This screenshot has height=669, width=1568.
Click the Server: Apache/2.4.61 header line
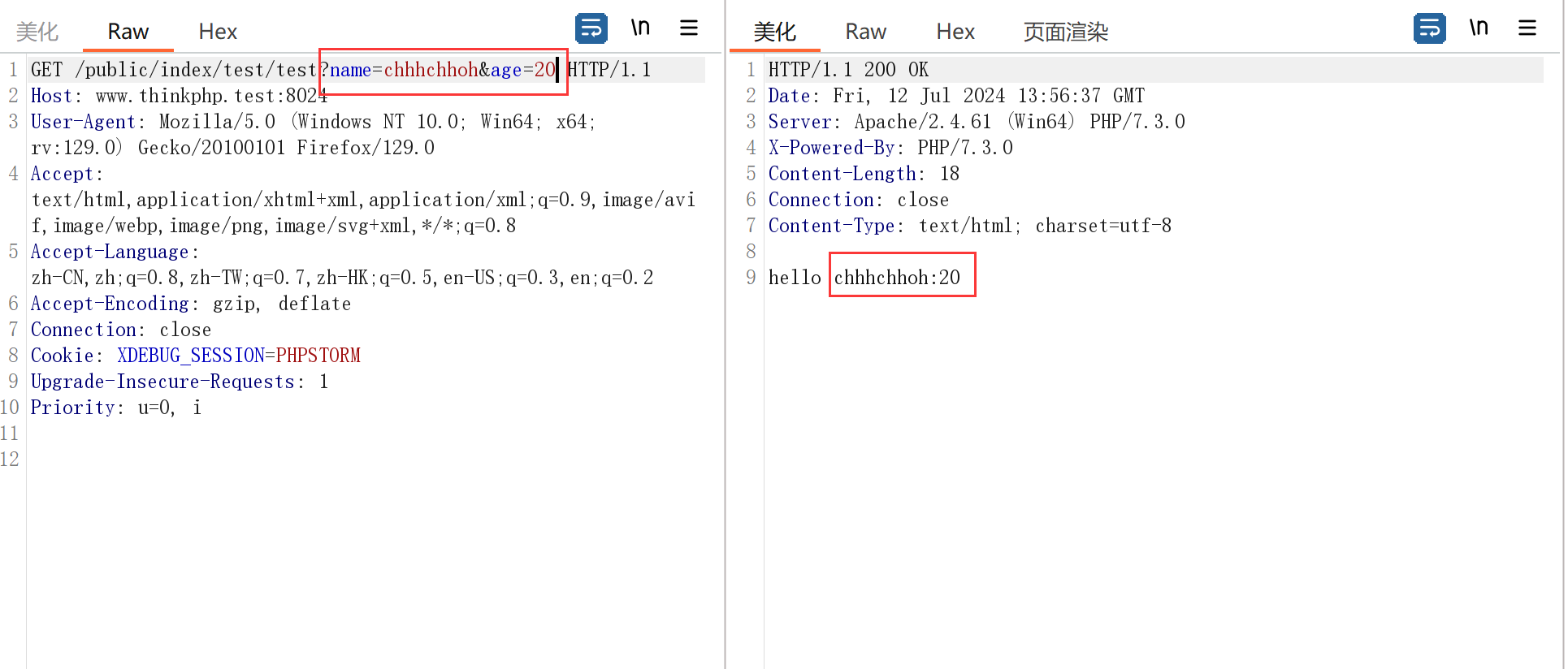pyautogui.click(x=977, y=122)
